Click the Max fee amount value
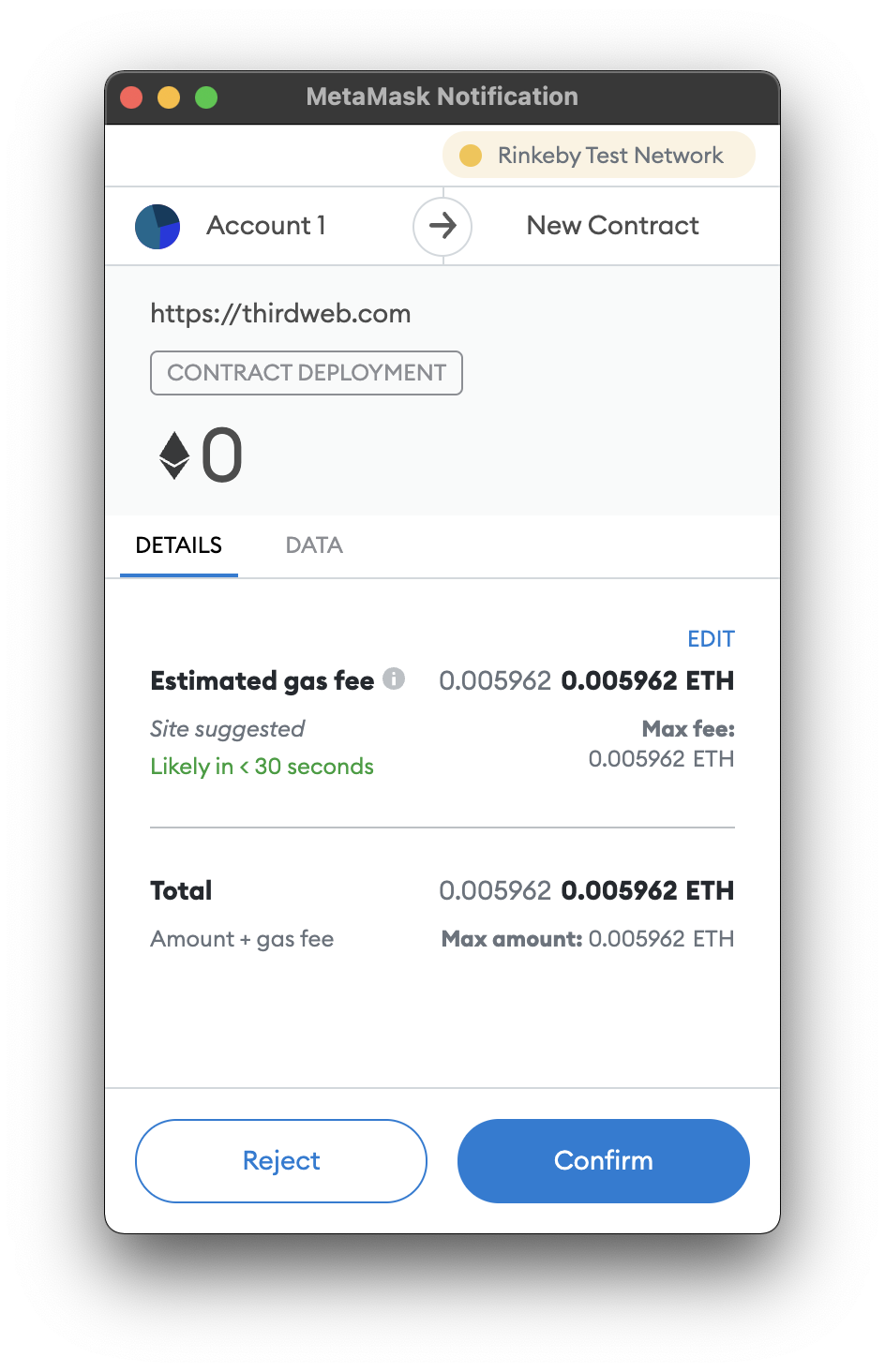 coord(661,759)
